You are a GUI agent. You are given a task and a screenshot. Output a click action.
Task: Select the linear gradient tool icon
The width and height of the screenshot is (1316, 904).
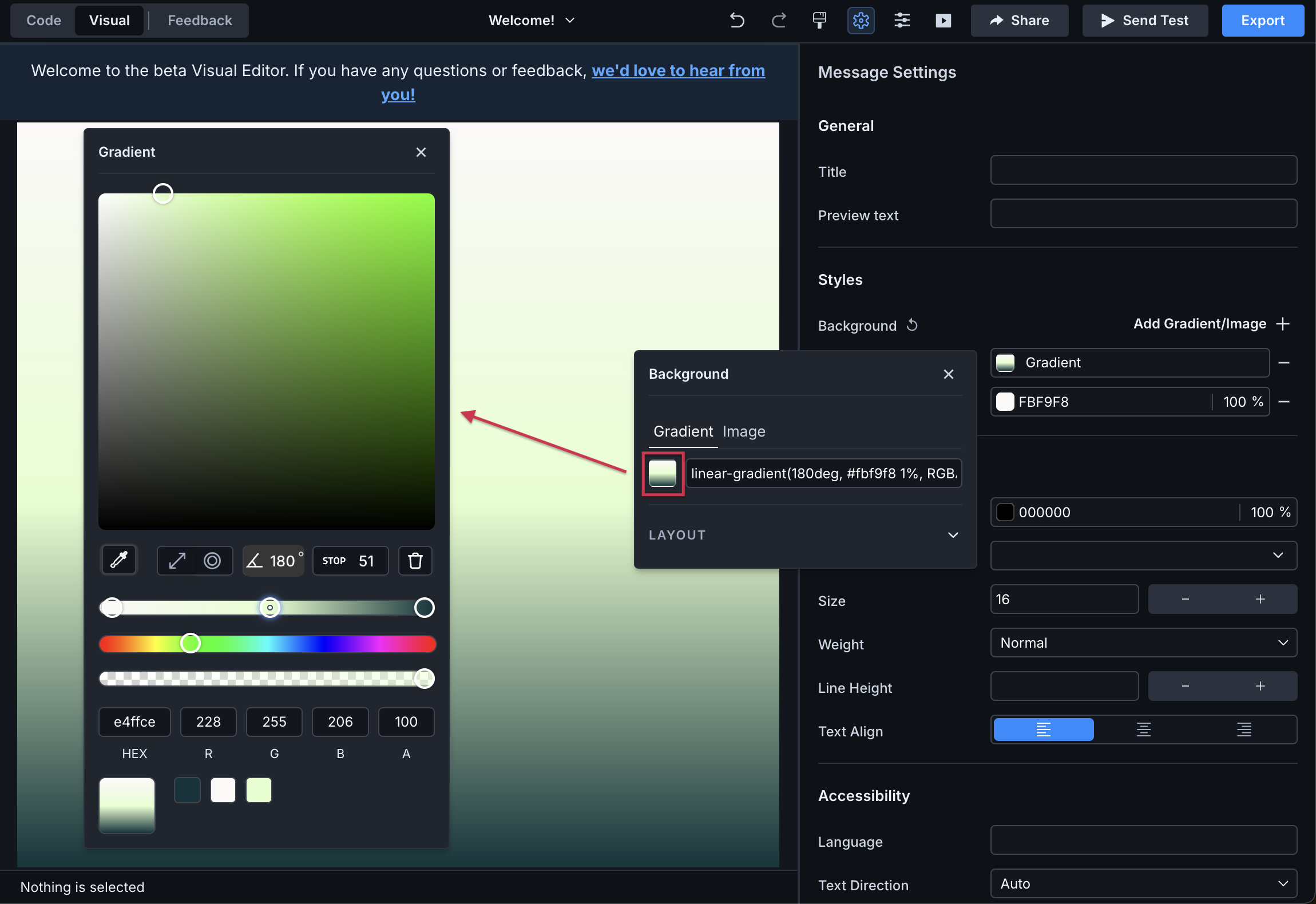point(177,560)
